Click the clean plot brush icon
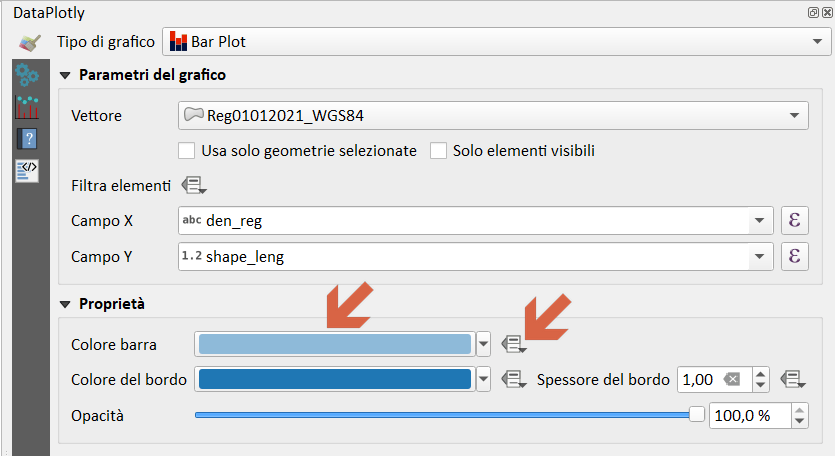The image size is (835, 456). [30, 43]
